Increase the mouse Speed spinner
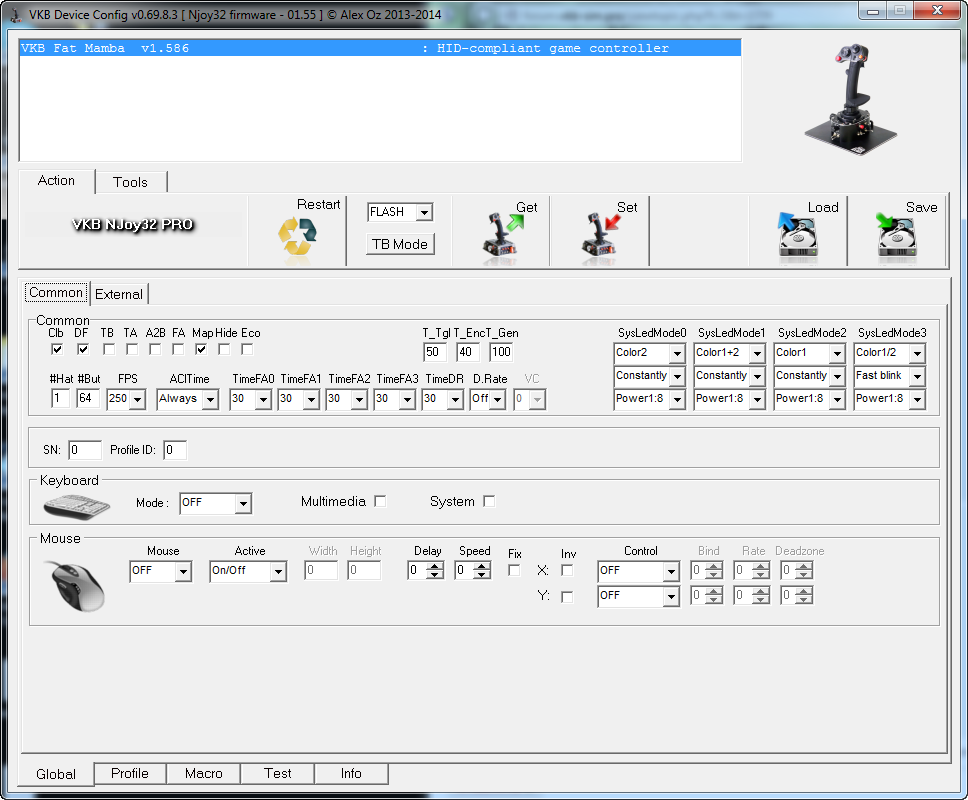 coord(483,567)
